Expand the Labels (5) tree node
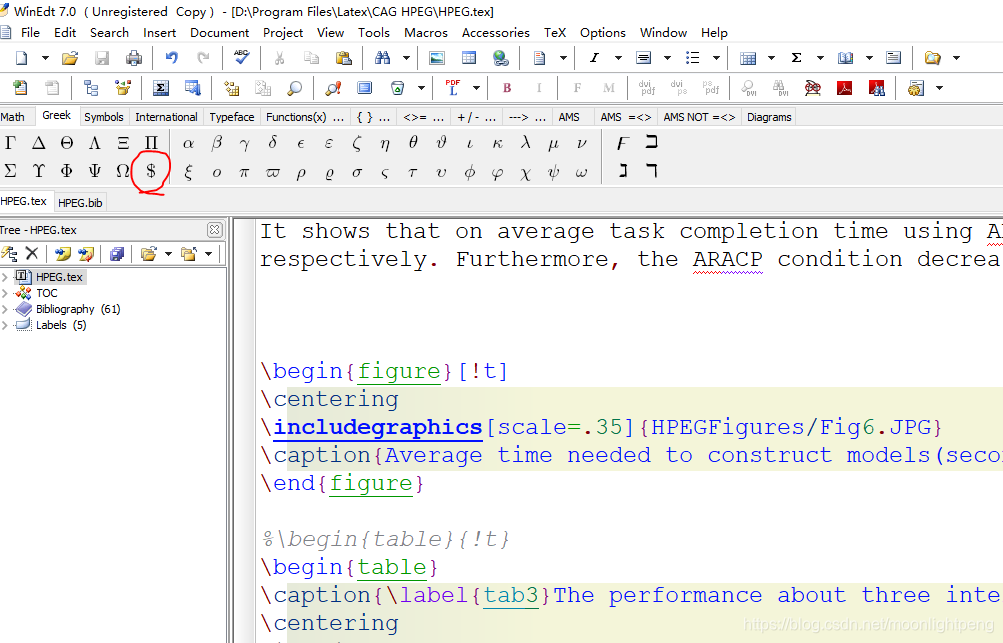The width and height of the screenshot is (1003, 643). [x=4, y=325]
